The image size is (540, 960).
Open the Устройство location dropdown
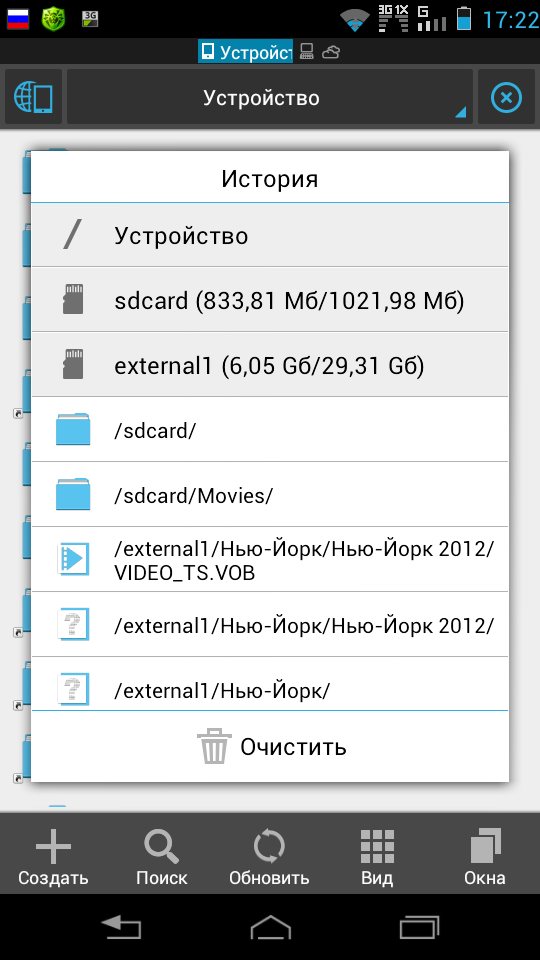pos(269,97)
